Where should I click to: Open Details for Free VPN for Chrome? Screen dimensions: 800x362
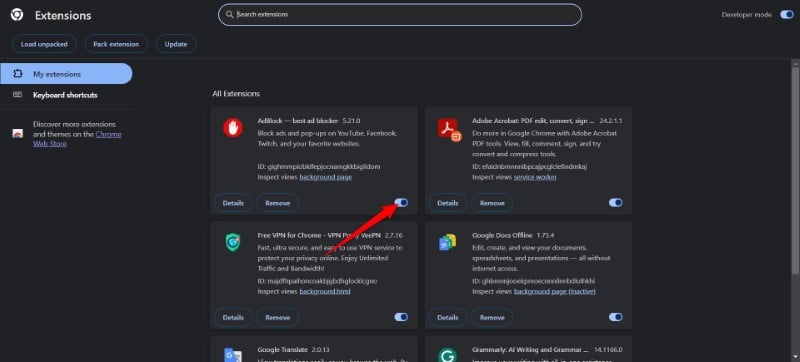(233, 317)
